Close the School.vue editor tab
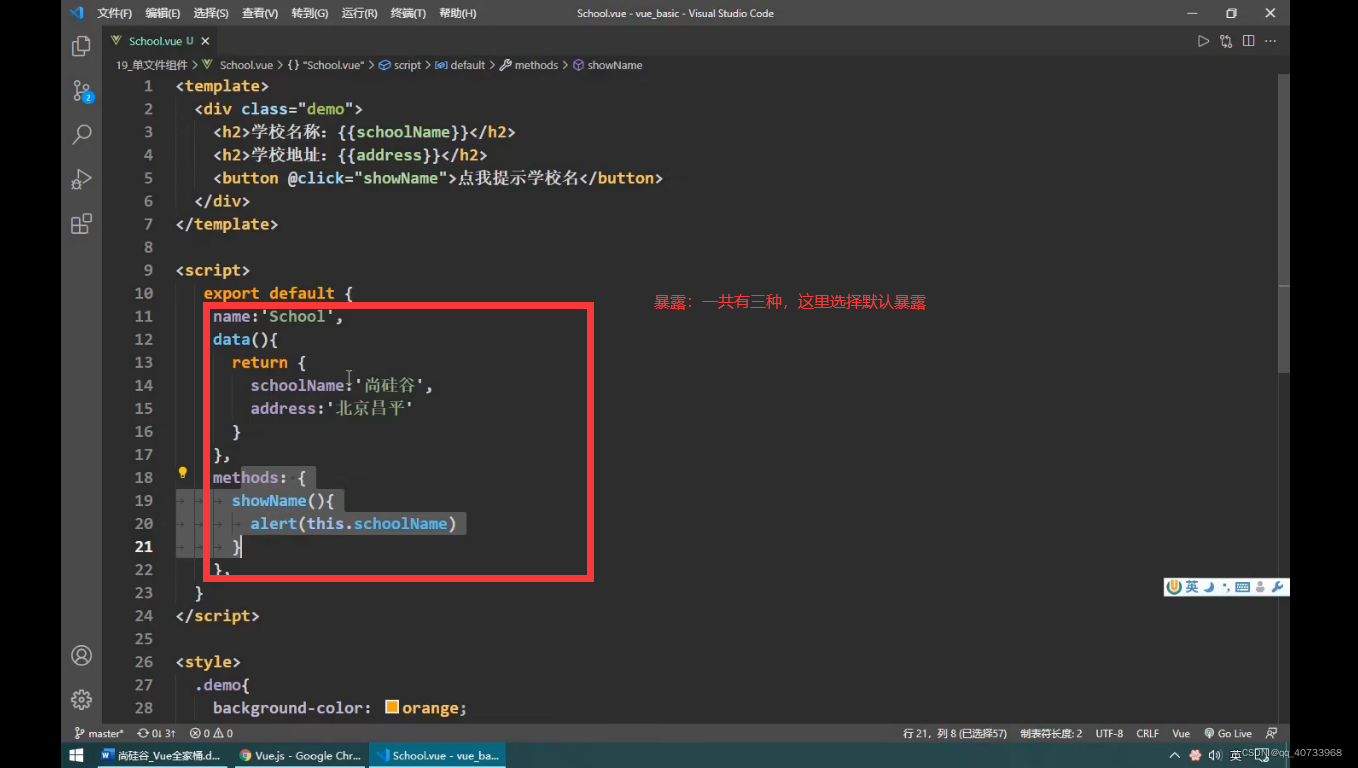This screenshot has height=768, width=1358. [206, 41]
